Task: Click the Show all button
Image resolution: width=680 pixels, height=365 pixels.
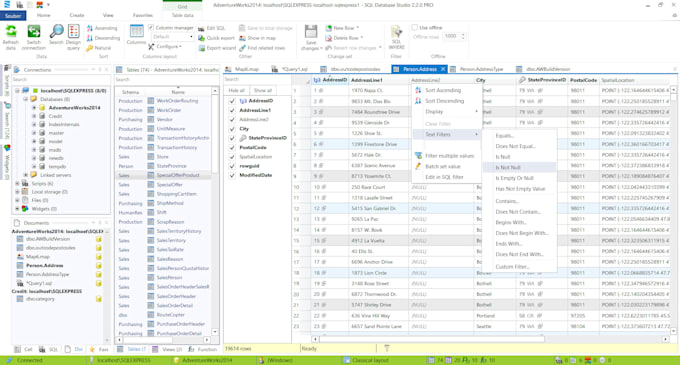Action: (263, 90)
